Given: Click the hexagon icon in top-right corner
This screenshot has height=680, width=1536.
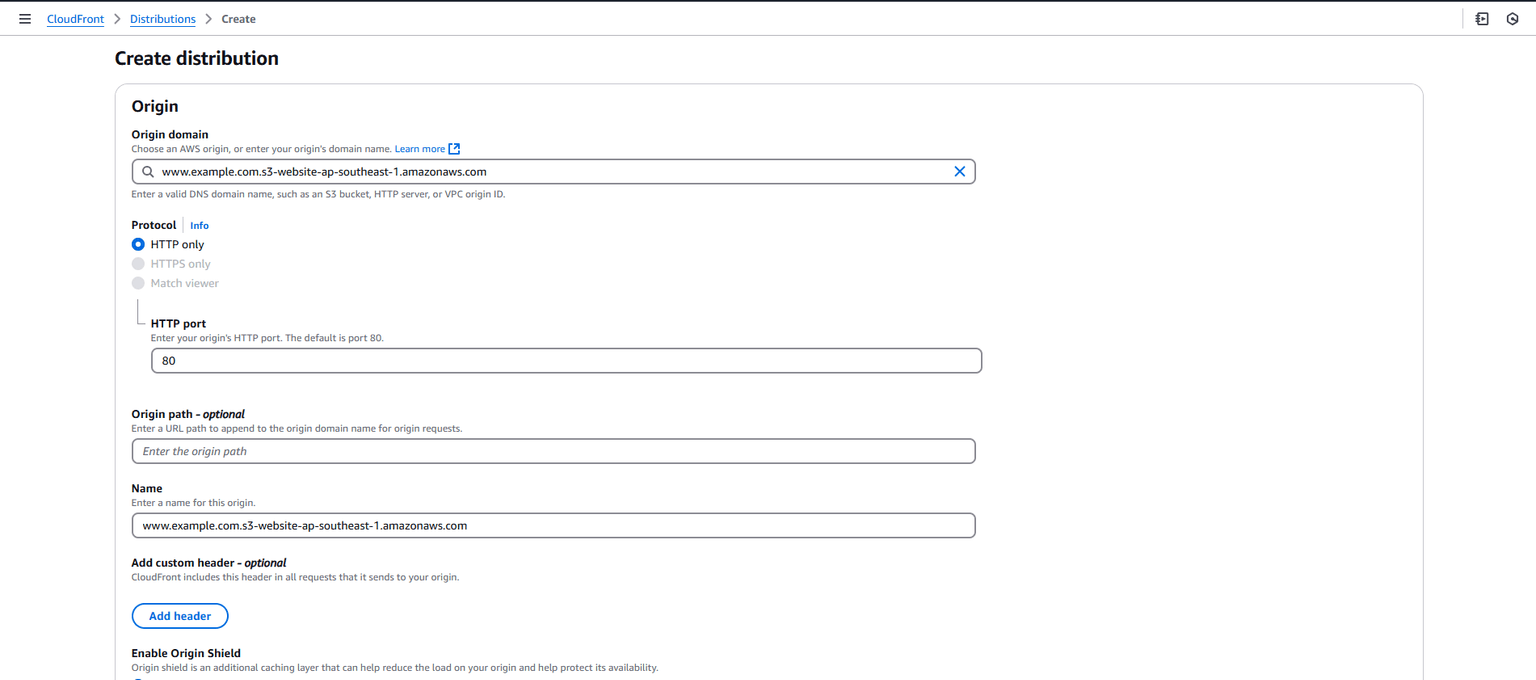Looking at the screenshot, I should (1512, 19).
